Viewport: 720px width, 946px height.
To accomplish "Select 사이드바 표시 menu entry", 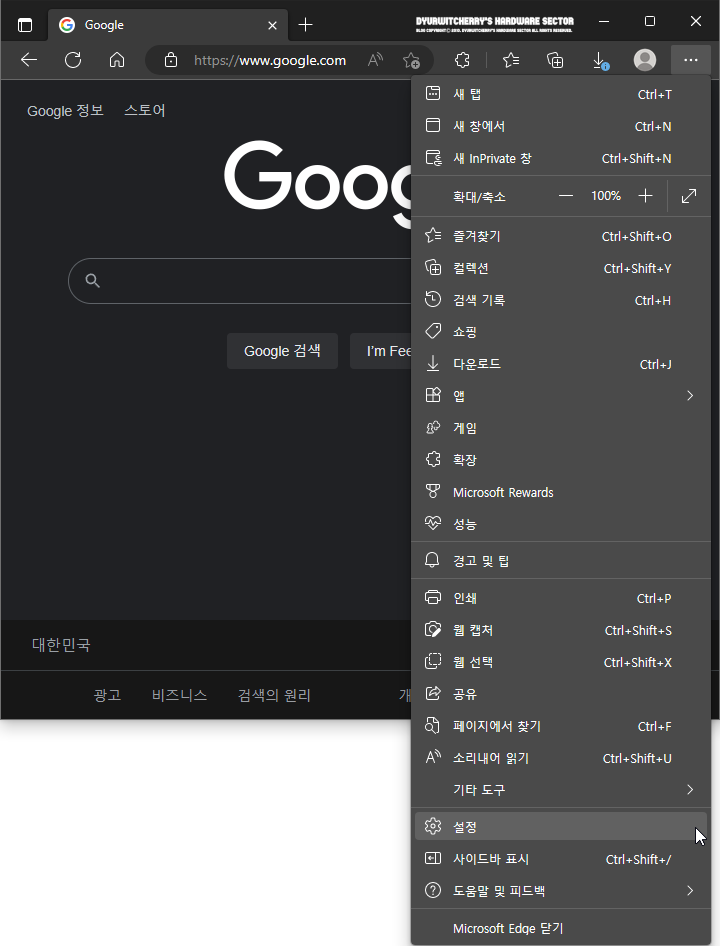I will (x=561, y=859).
